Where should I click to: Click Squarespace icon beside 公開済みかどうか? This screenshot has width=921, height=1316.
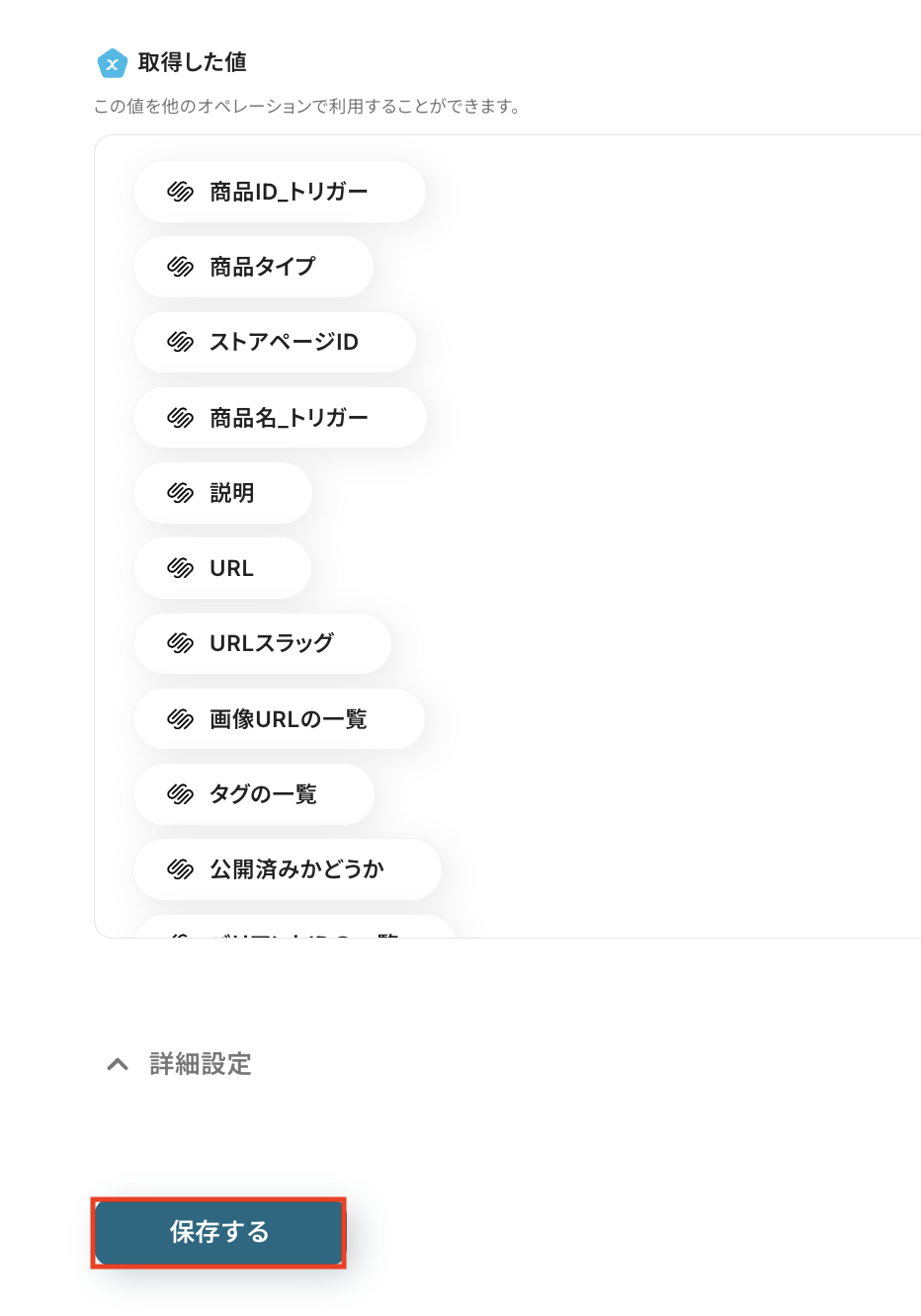[x=180, y=869]
